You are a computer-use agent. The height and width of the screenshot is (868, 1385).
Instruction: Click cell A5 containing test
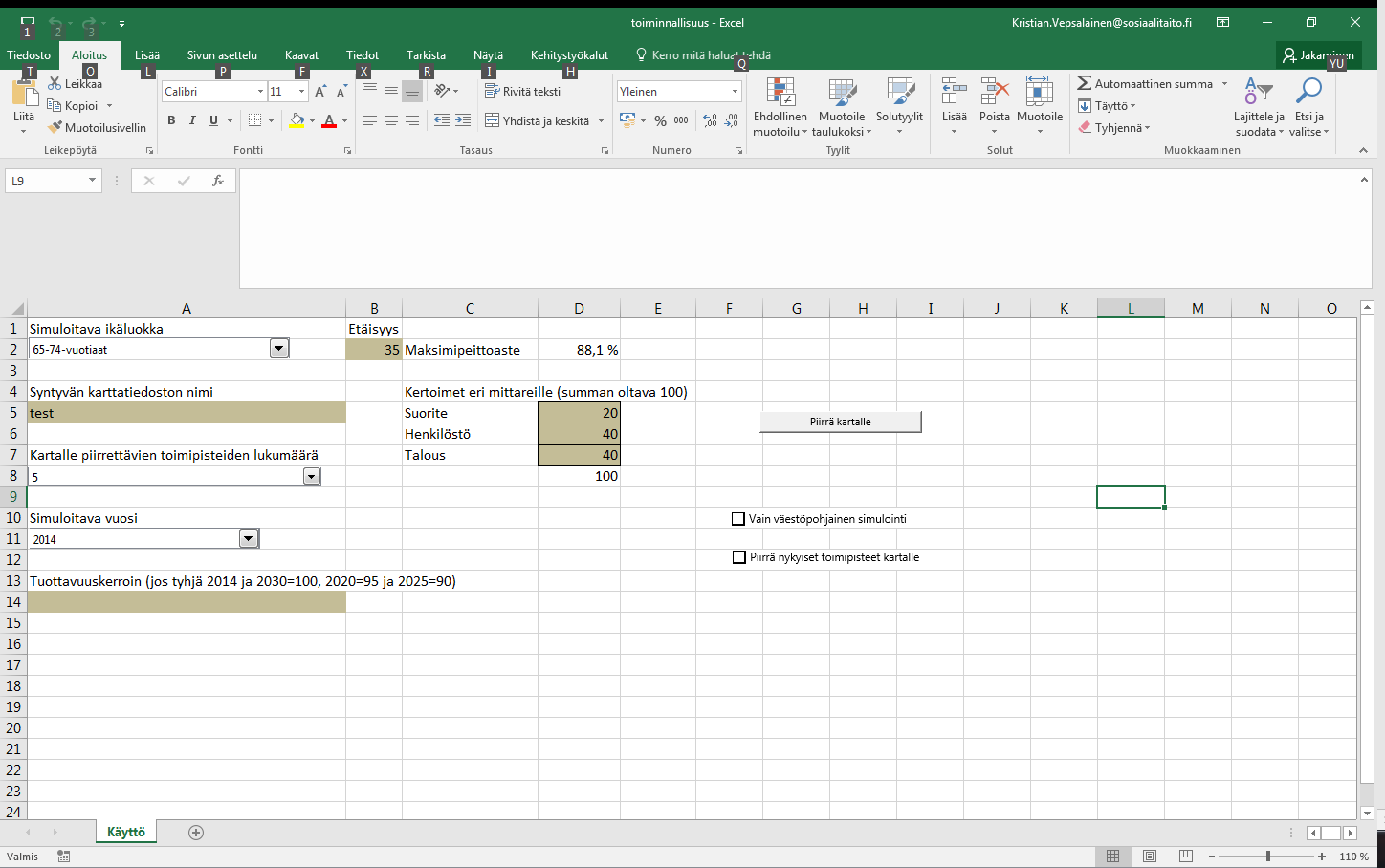click(x=187, y=413)
